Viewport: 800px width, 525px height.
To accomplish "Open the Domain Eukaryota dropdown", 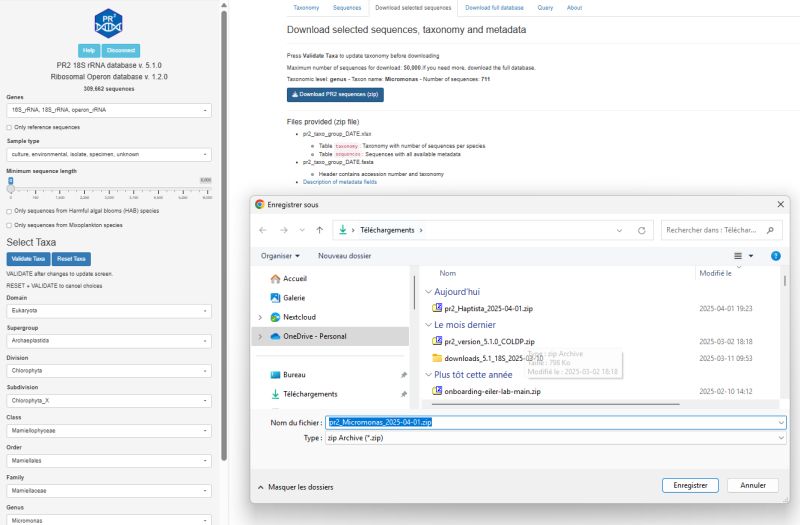I will 109,311.
